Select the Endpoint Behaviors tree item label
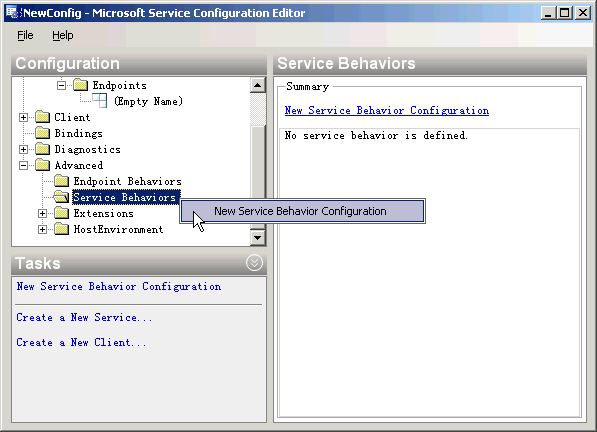Image resolution: width=597 pixels, height=432 pixels. click(x=128, y=181)
